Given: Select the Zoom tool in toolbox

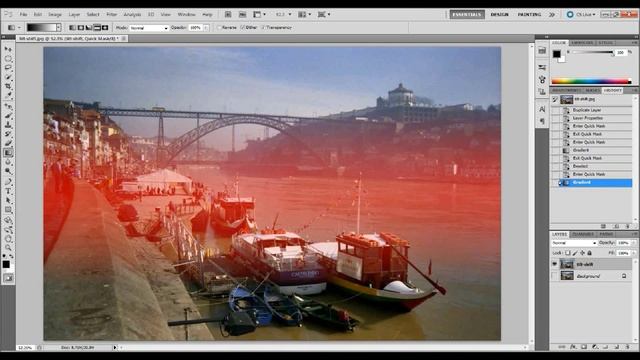Looking at the screenshot, I should click(x=8, y=247).
